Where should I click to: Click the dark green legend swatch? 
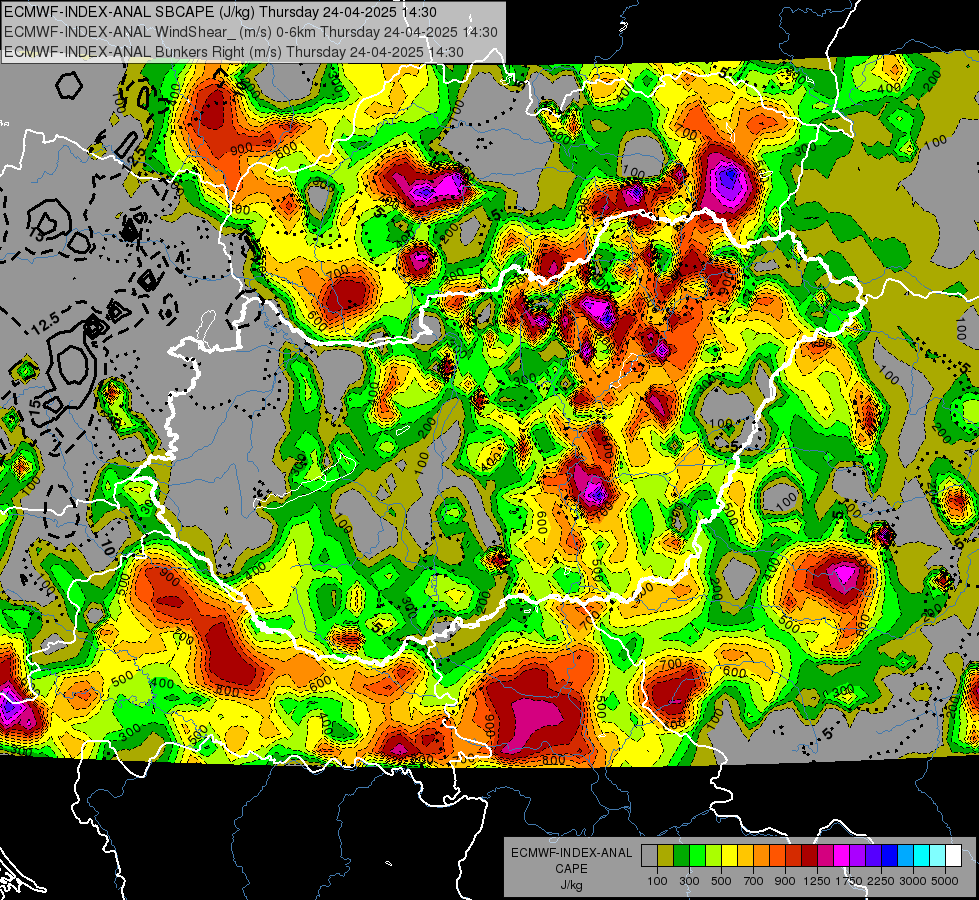tap(681, 855)
